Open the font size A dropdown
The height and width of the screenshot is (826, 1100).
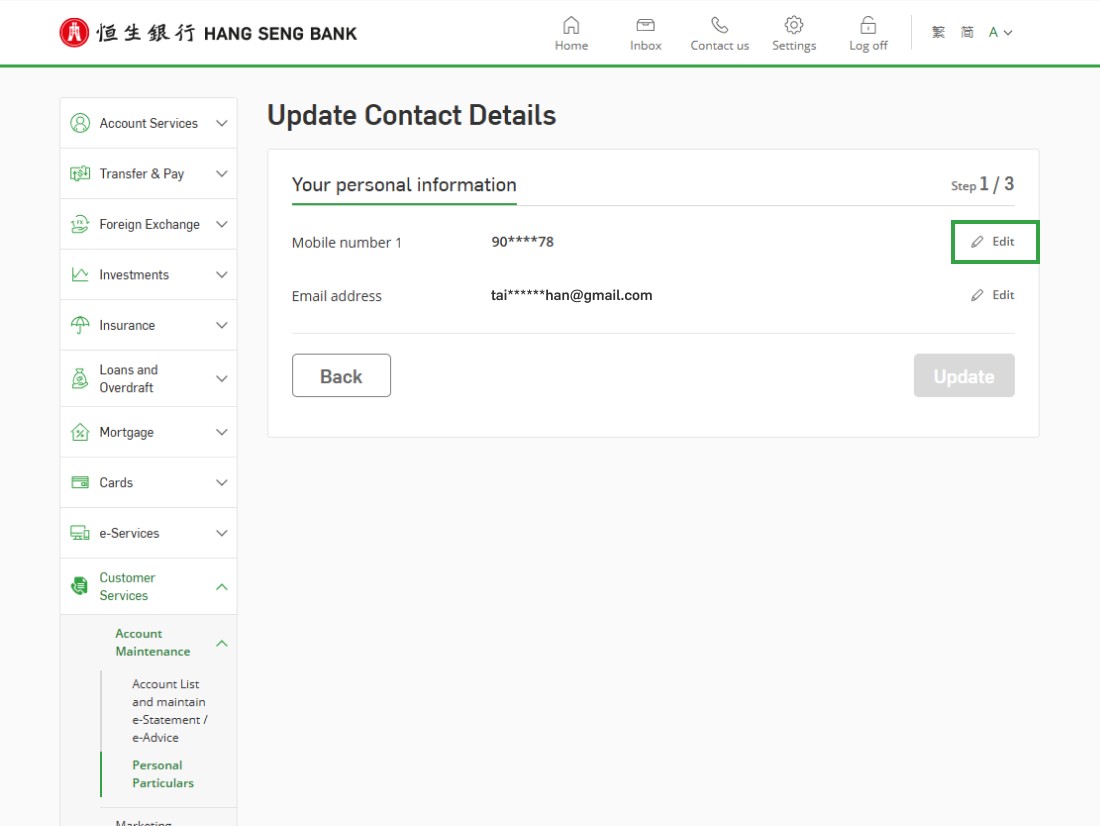tap(1000, 33)
